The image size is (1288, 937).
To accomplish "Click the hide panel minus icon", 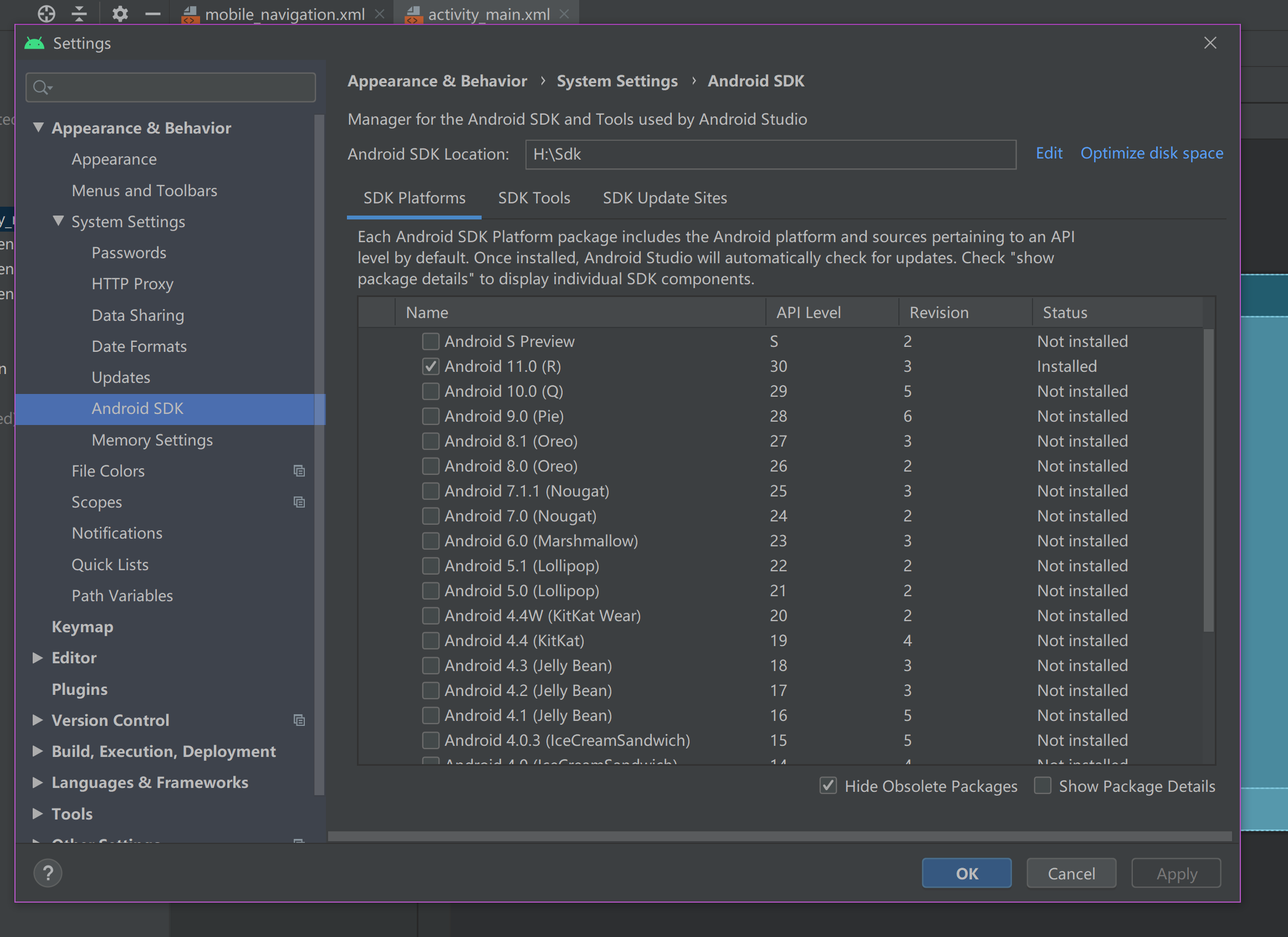I will click(x=152, y=13).
